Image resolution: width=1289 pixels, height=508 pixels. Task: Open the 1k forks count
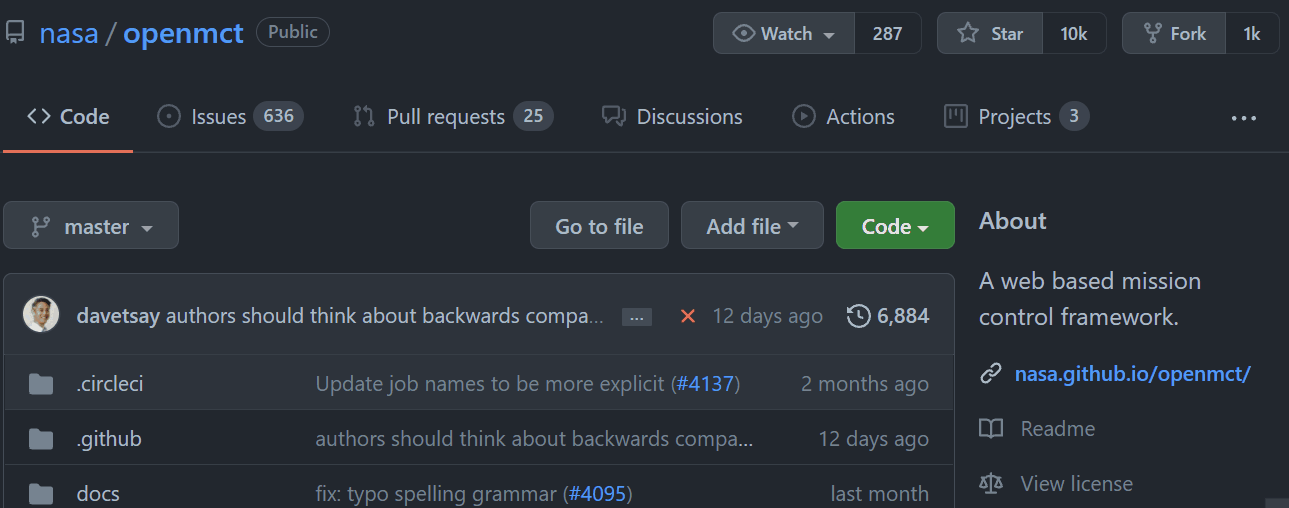point(1252,33)
